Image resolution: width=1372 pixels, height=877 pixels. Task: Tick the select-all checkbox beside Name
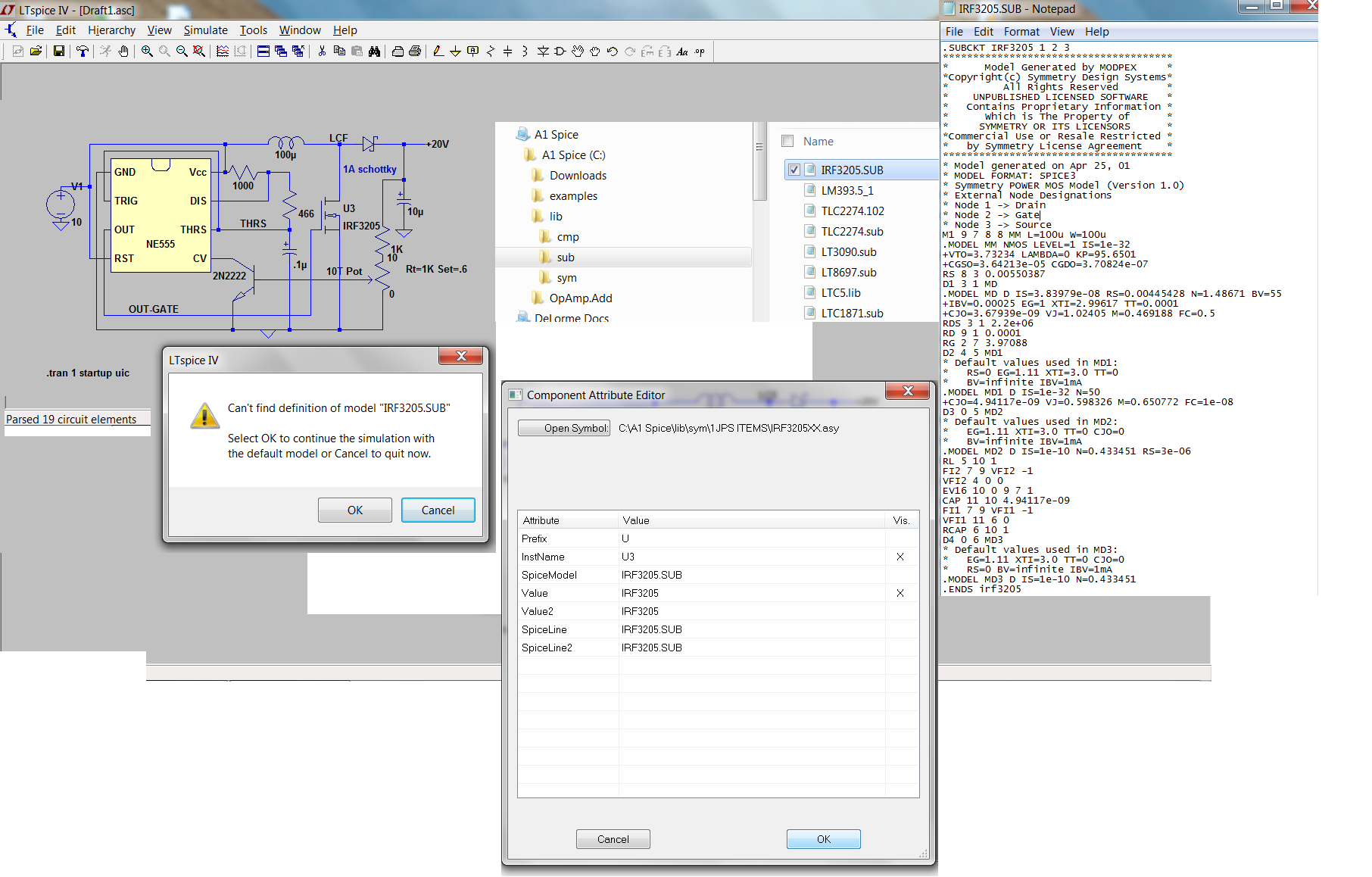tap(787, 141)
